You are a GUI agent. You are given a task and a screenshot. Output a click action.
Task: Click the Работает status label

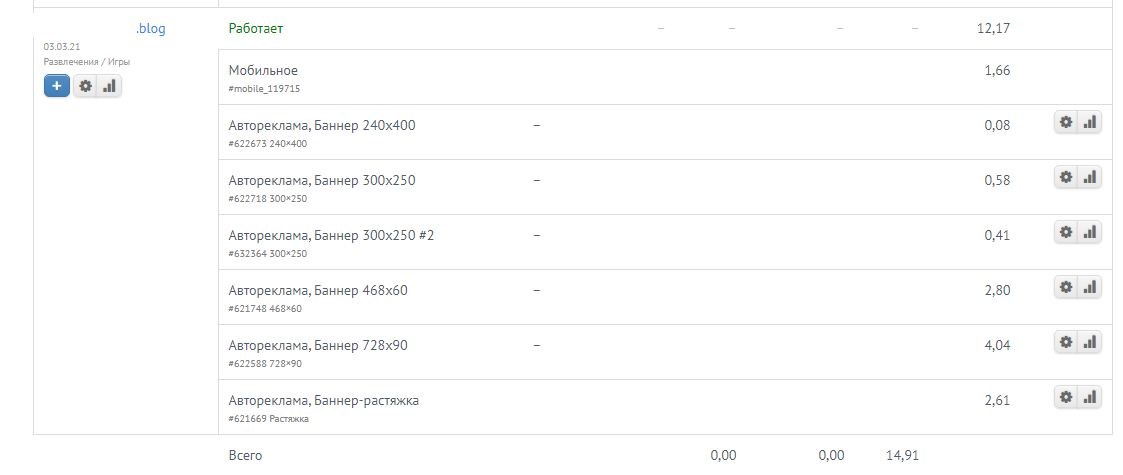point(256,29)
